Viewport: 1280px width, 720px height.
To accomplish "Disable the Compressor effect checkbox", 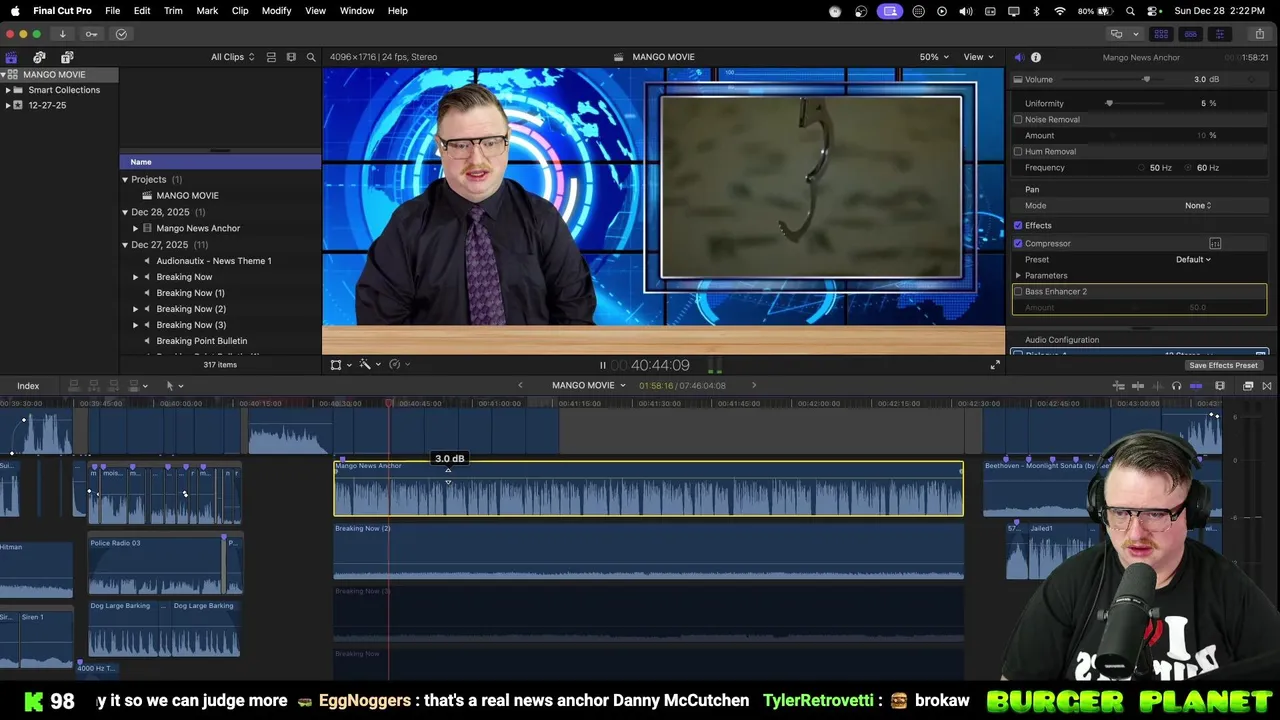I will (x=1018, y=243).
